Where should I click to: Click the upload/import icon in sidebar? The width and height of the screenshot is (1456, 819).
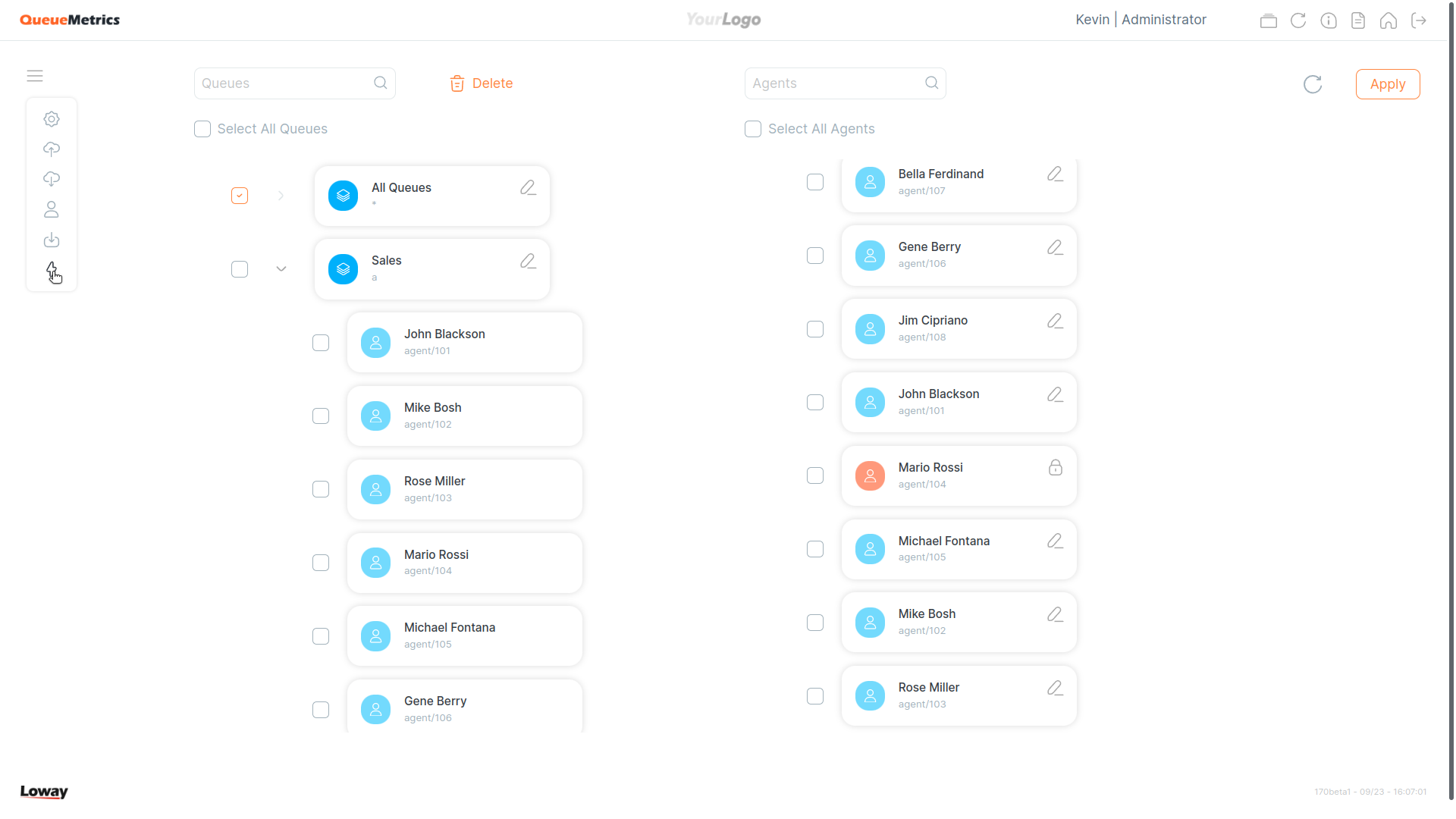click(51, 148)
